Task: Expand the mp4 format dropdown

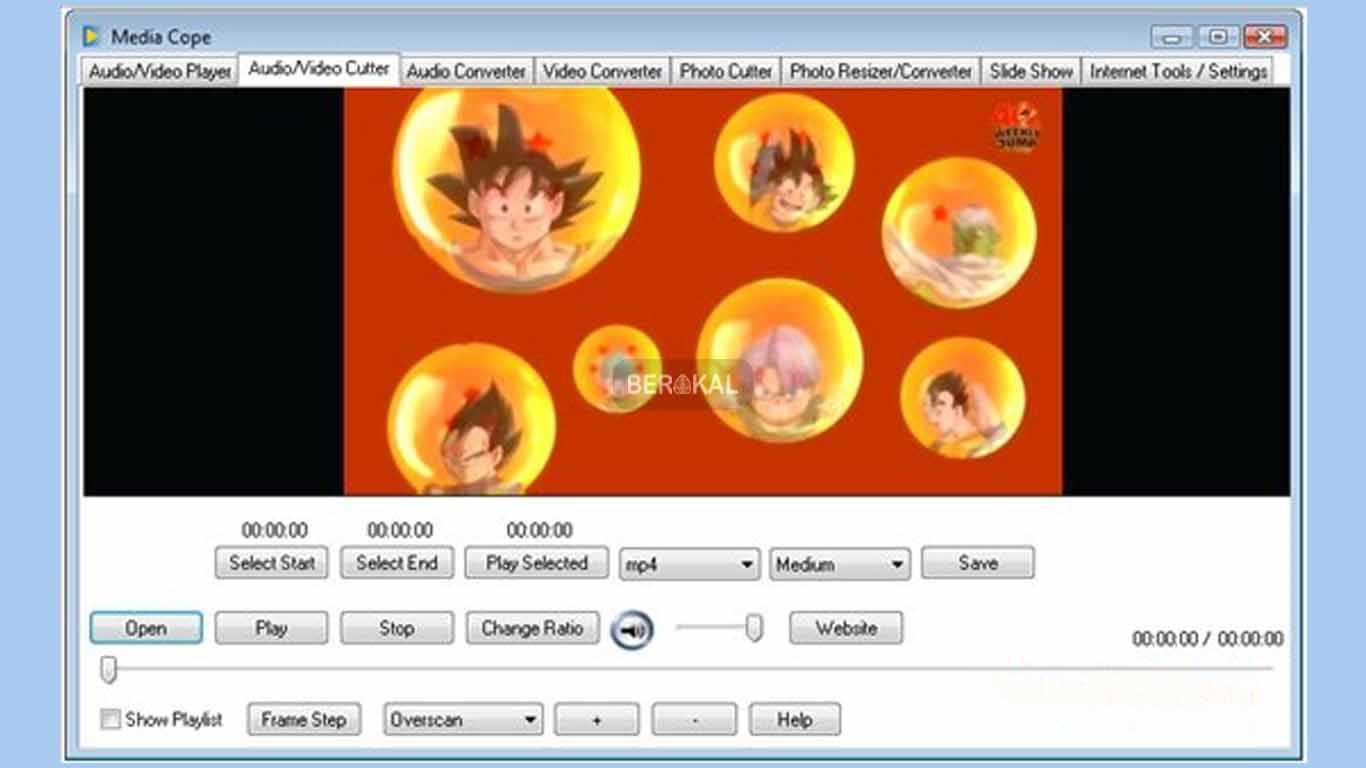Action: (690, 565)
